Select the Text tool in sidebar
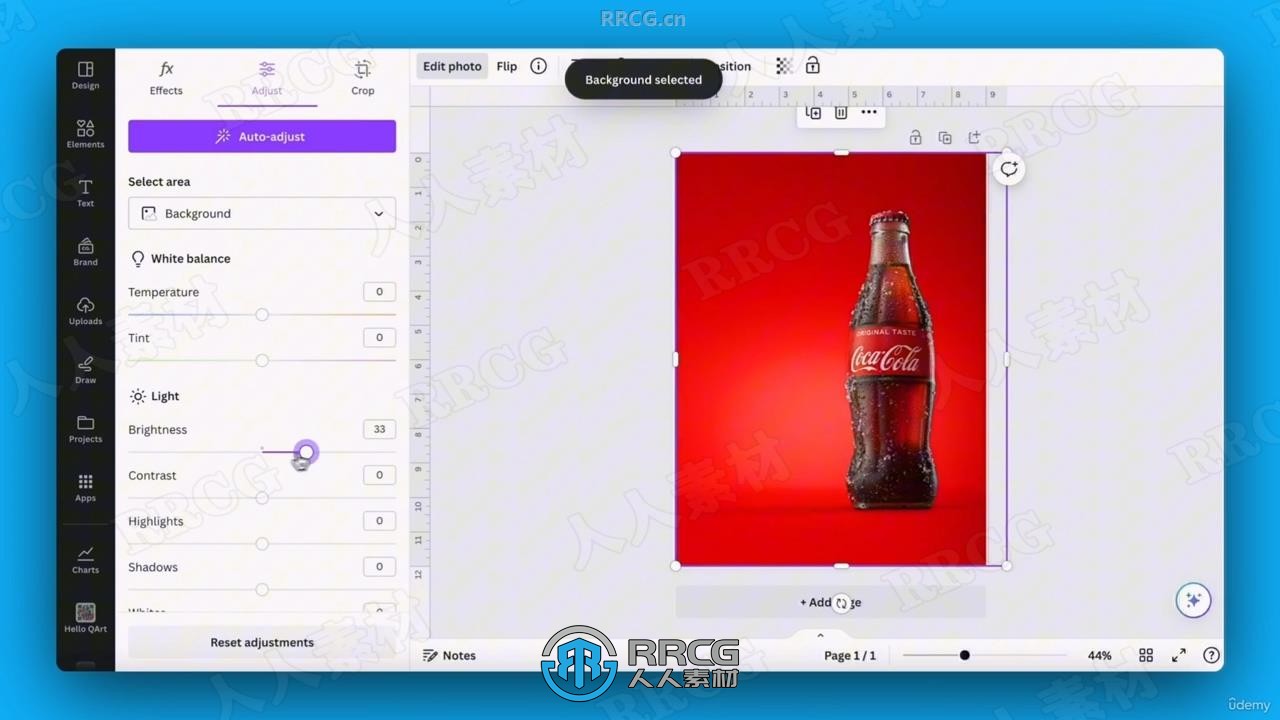Image resolution: width=1280 pixels, height=720 pixels. coord(85,193)
